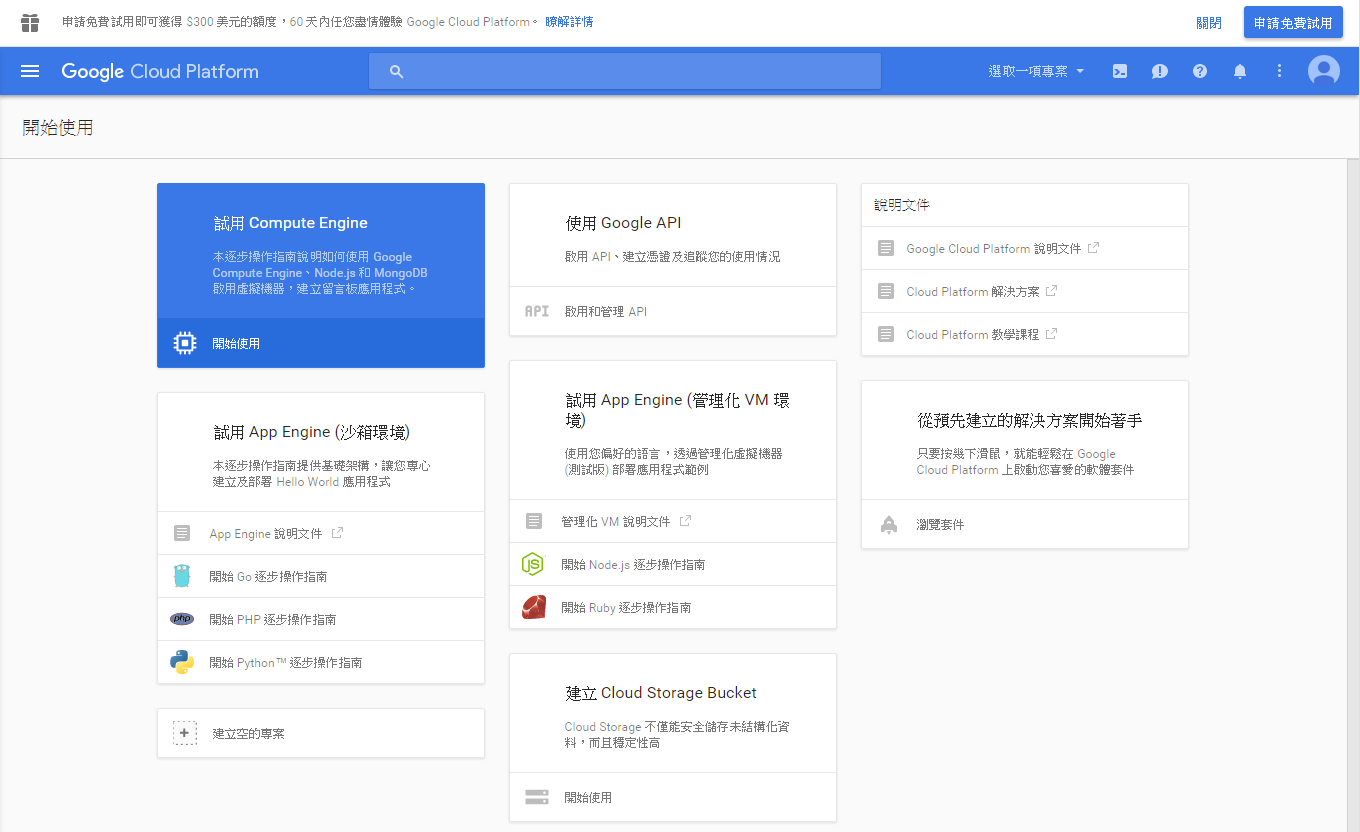Viewport: 1360px width, 832px height.
Task: Open the feedback icon in header
Action: coord(1160,71)
